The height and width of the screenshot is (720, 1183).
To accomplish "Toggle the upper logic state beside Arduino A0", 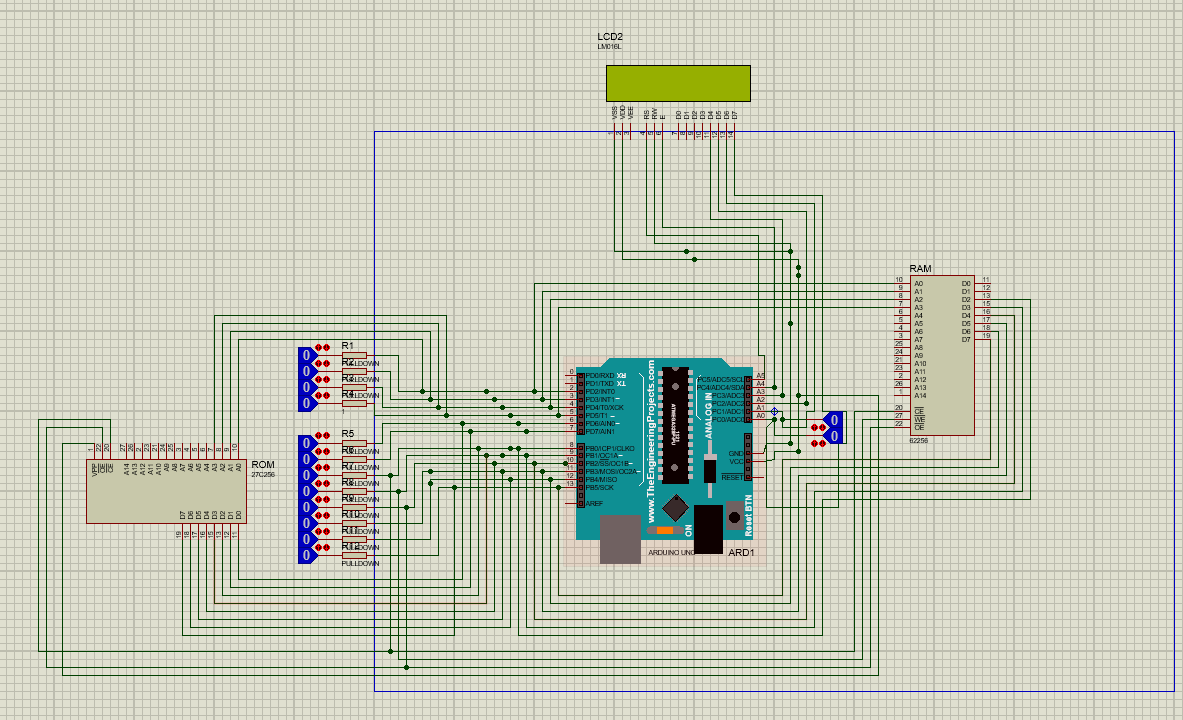I will pyautogui.click(x=833, y=420).
